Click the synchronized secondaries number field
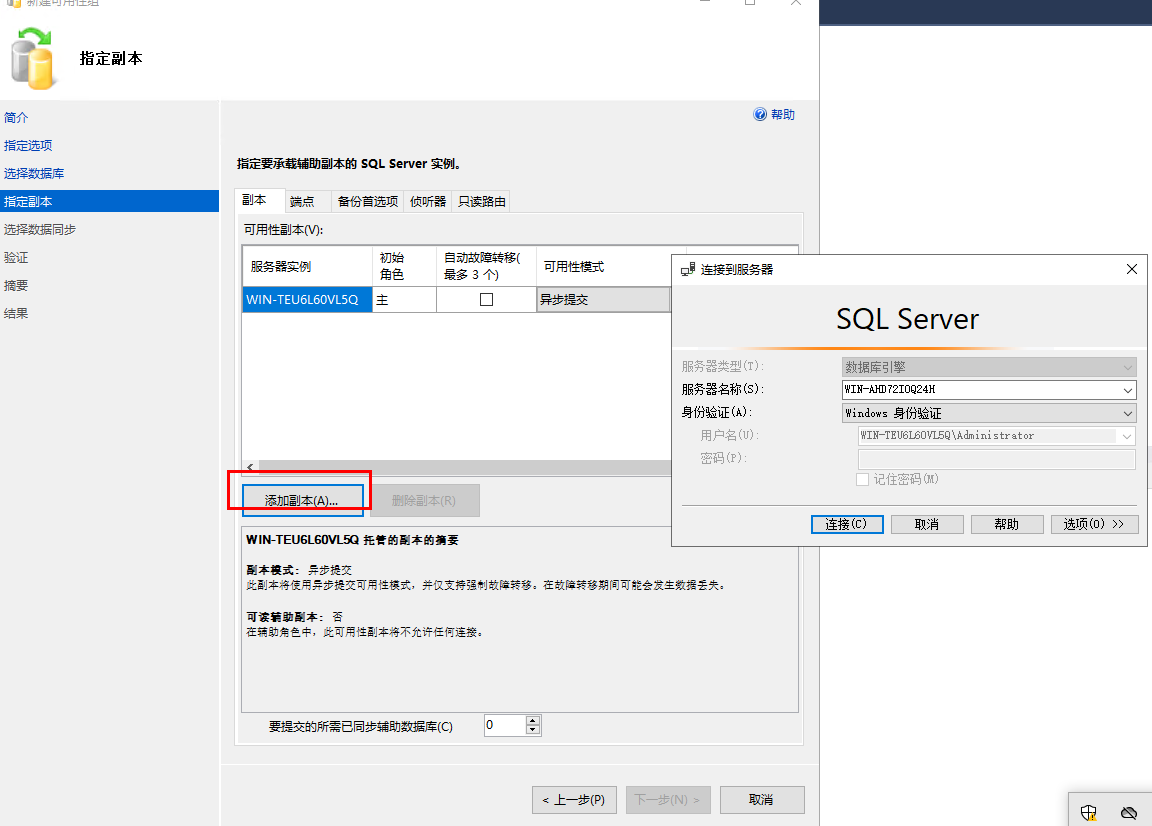Image resolution: width=1152 pixels, height=826 pixels. [505, 725]
